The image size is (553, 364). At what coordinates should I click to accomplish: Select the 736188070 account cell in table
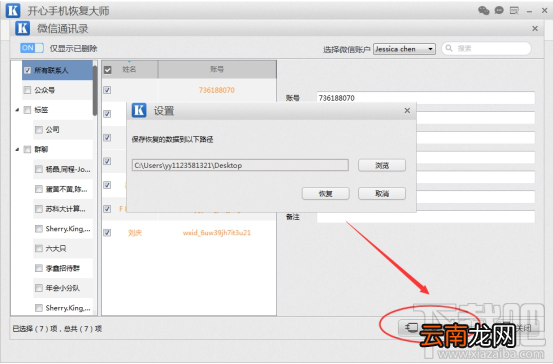[x=217, y=90]
